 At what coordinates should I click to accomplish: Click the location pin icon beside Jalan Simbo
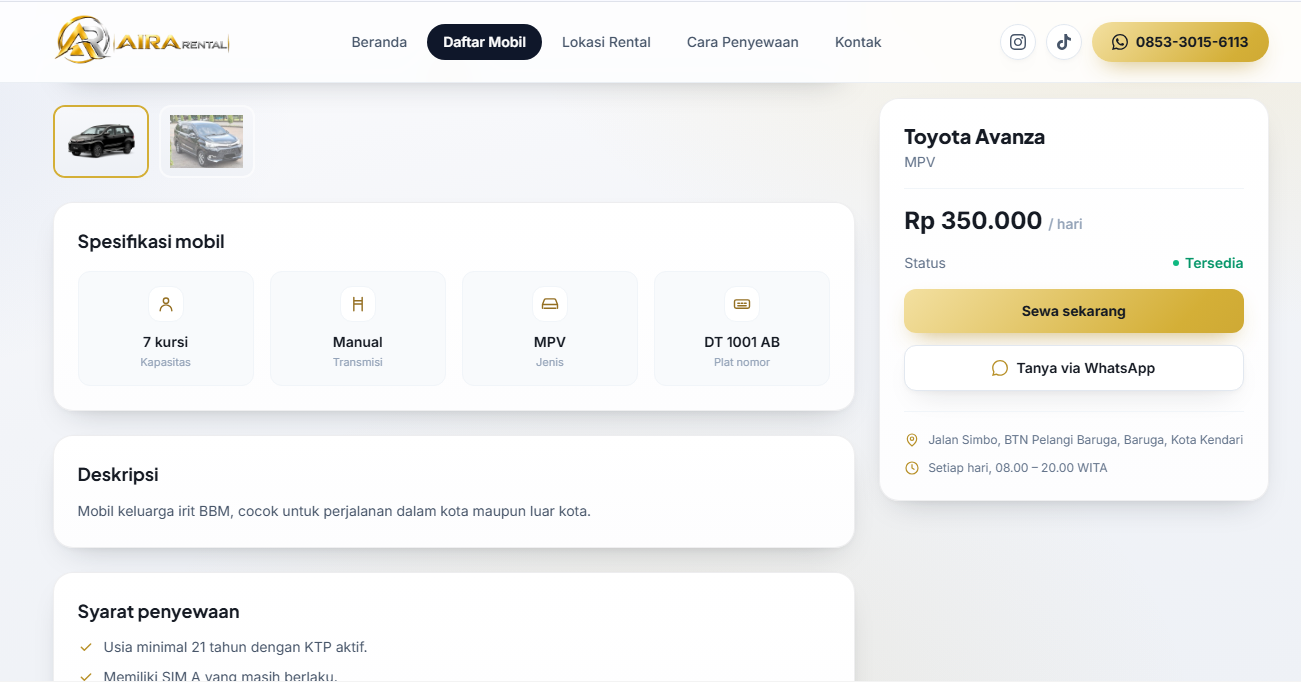911,440
